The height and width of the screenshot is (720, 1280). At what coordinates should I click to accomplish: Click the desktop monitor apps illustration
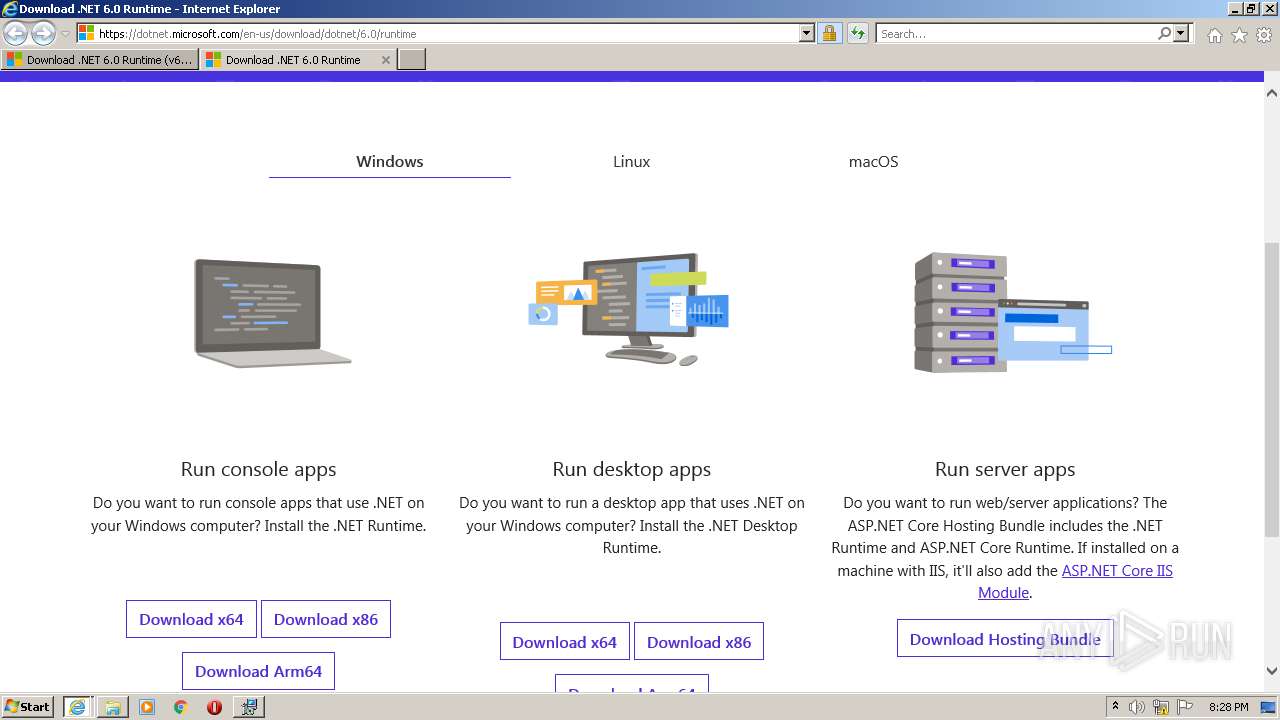[630, 308]
